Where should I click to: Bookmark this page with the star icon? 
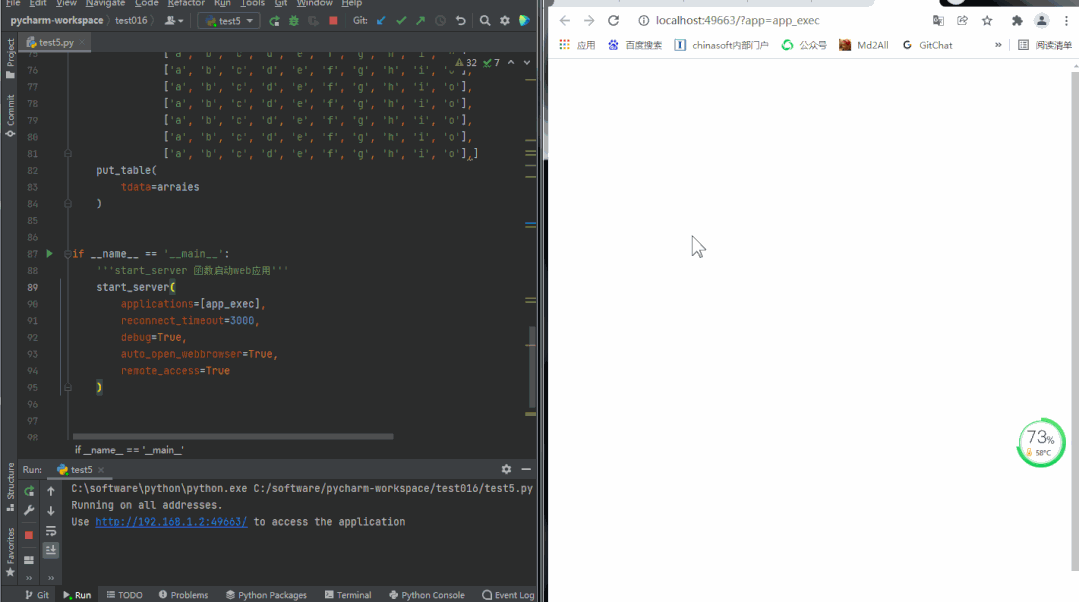(987, 20)
